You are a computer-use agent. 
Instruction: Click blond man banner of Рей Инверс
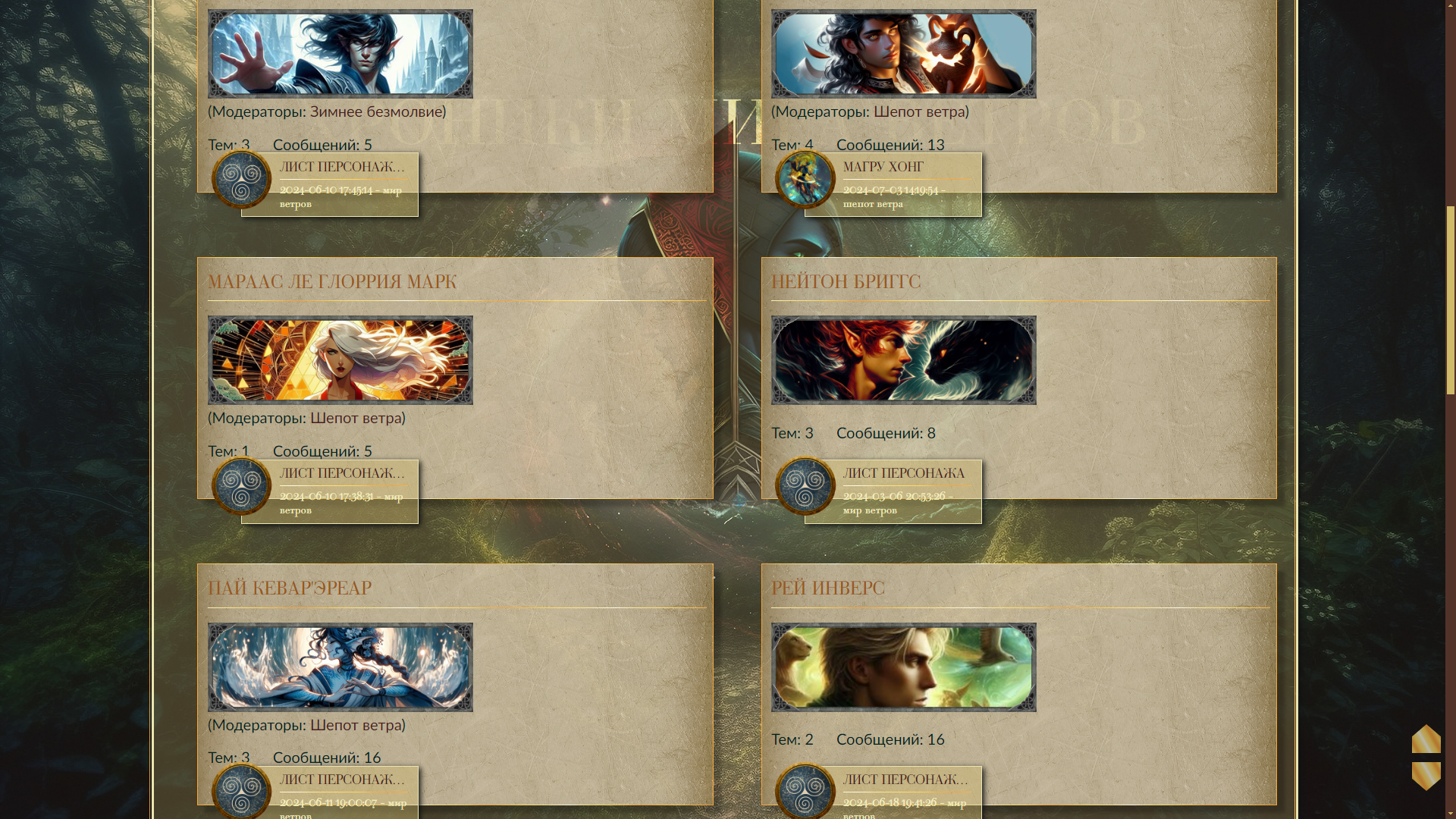904,667
